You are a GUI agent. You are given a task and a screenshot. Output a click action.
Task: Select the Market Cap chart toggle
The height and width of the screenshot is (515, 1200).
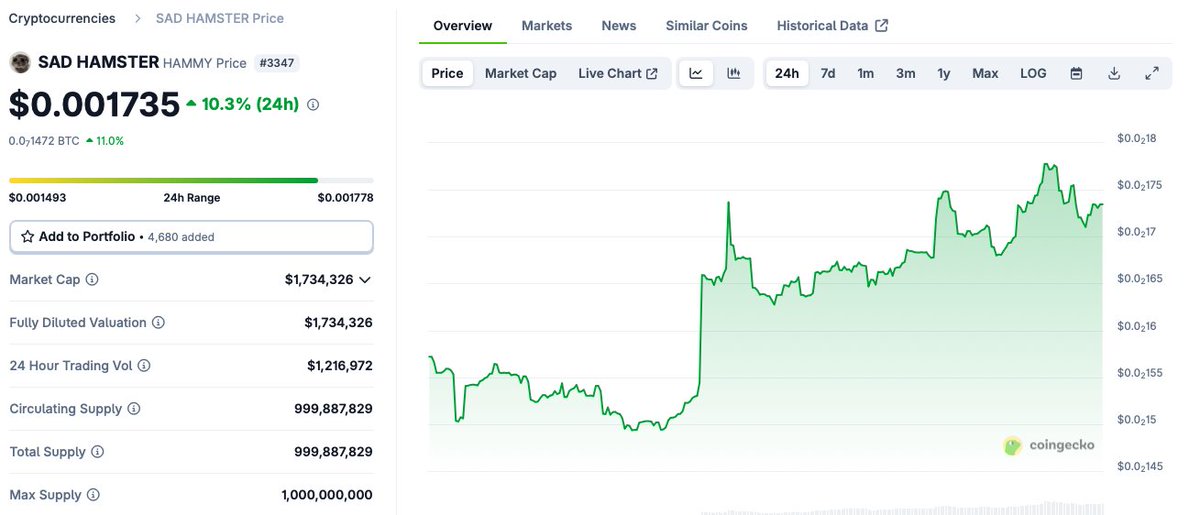point(521,73)
